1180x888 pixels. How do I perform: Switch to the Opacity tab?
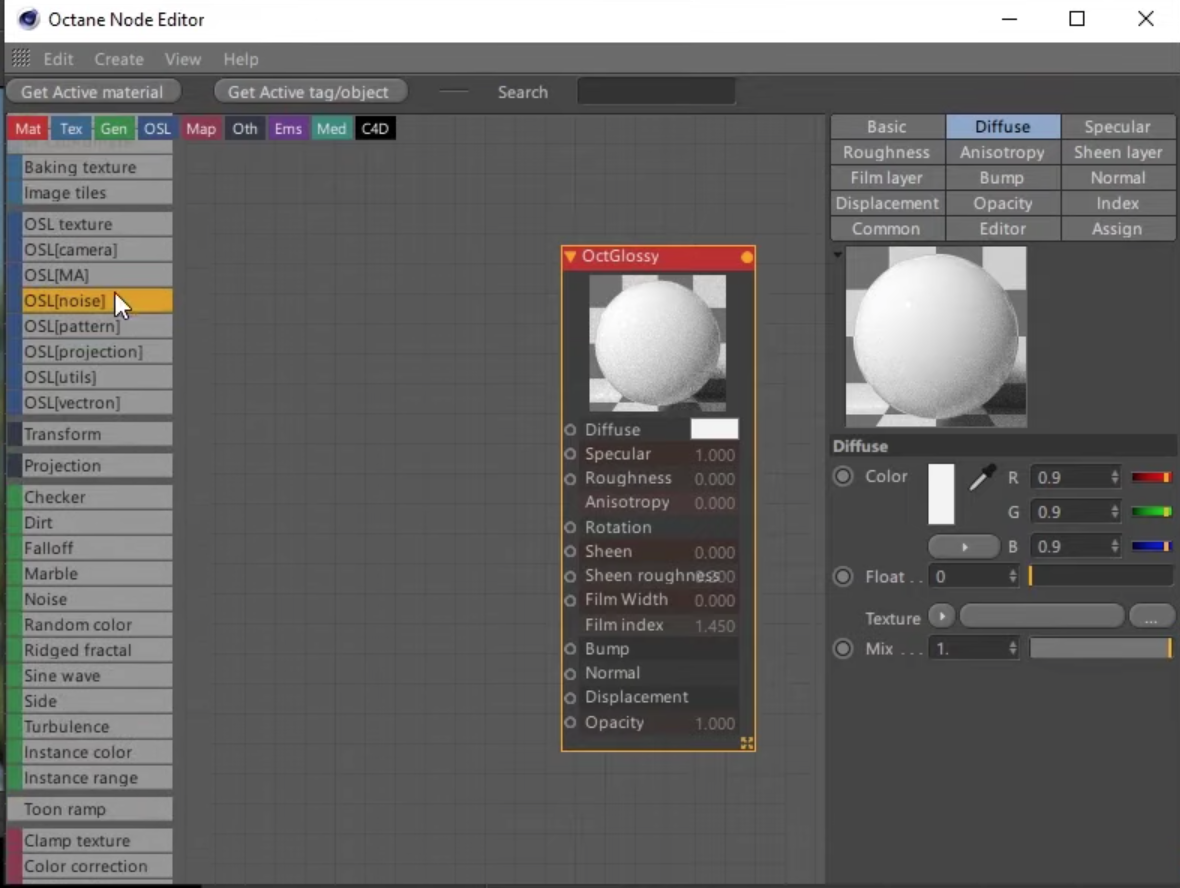[1002, 203]
